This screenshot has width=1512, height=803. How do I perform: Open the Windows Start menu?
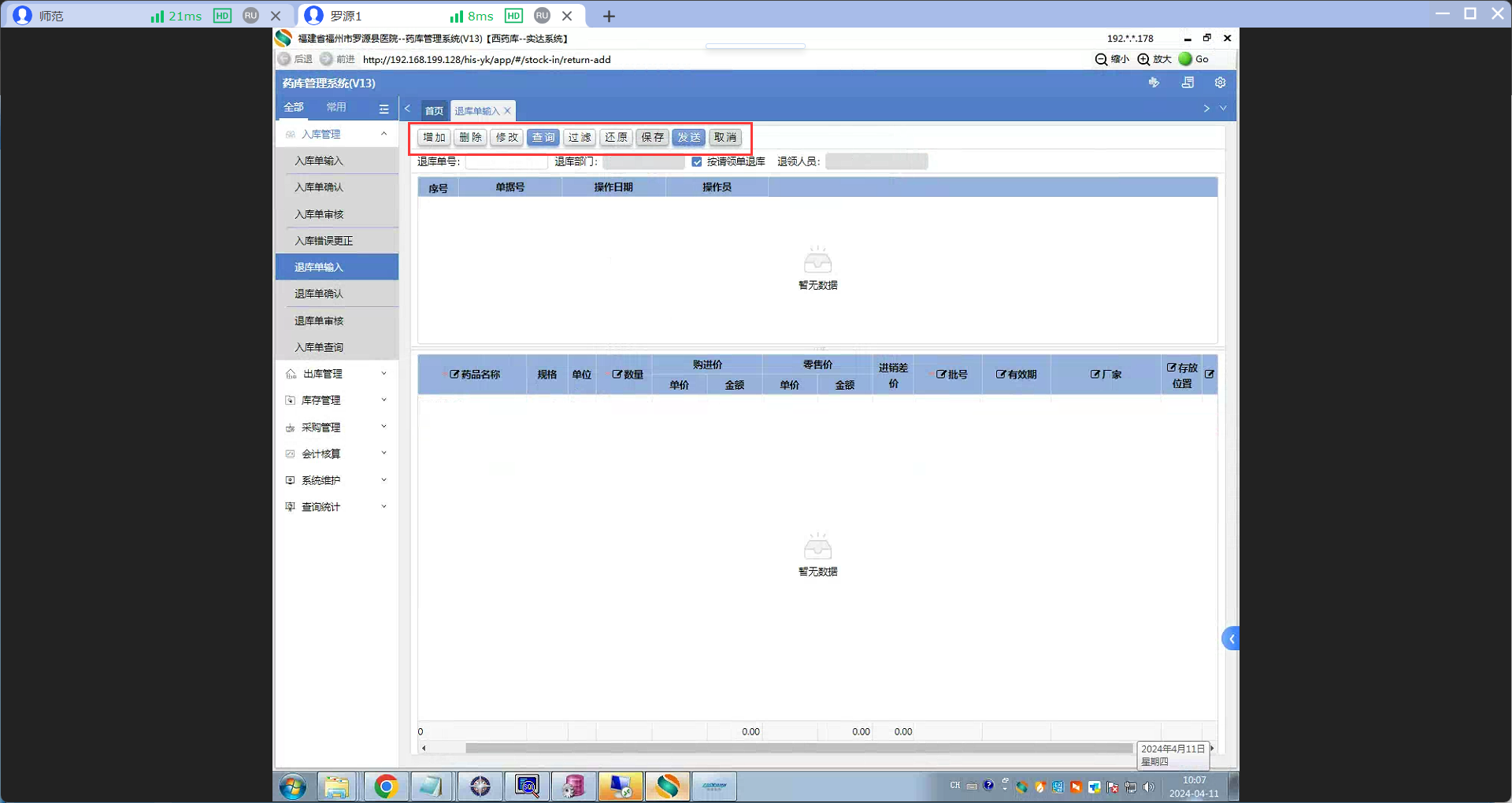[x=292, y=786]
